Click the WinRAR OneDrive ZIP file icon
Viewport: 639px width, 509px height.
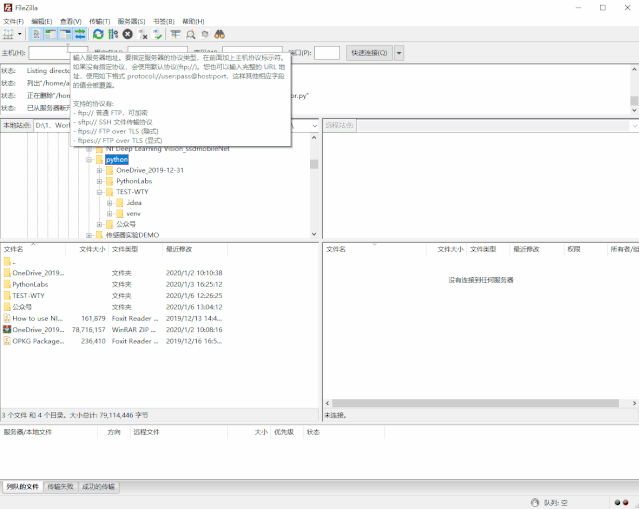click(7, 329)
